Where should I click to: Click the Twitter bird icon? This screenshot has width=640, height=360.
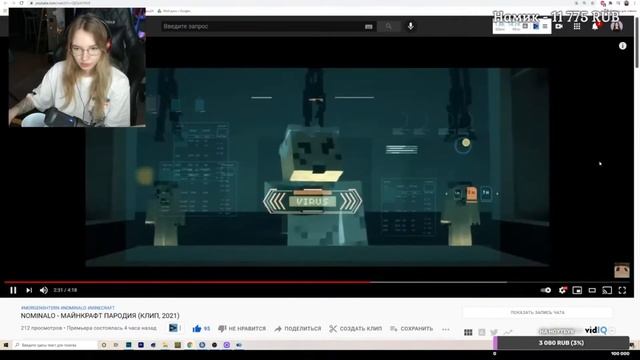tap(494, 332)
